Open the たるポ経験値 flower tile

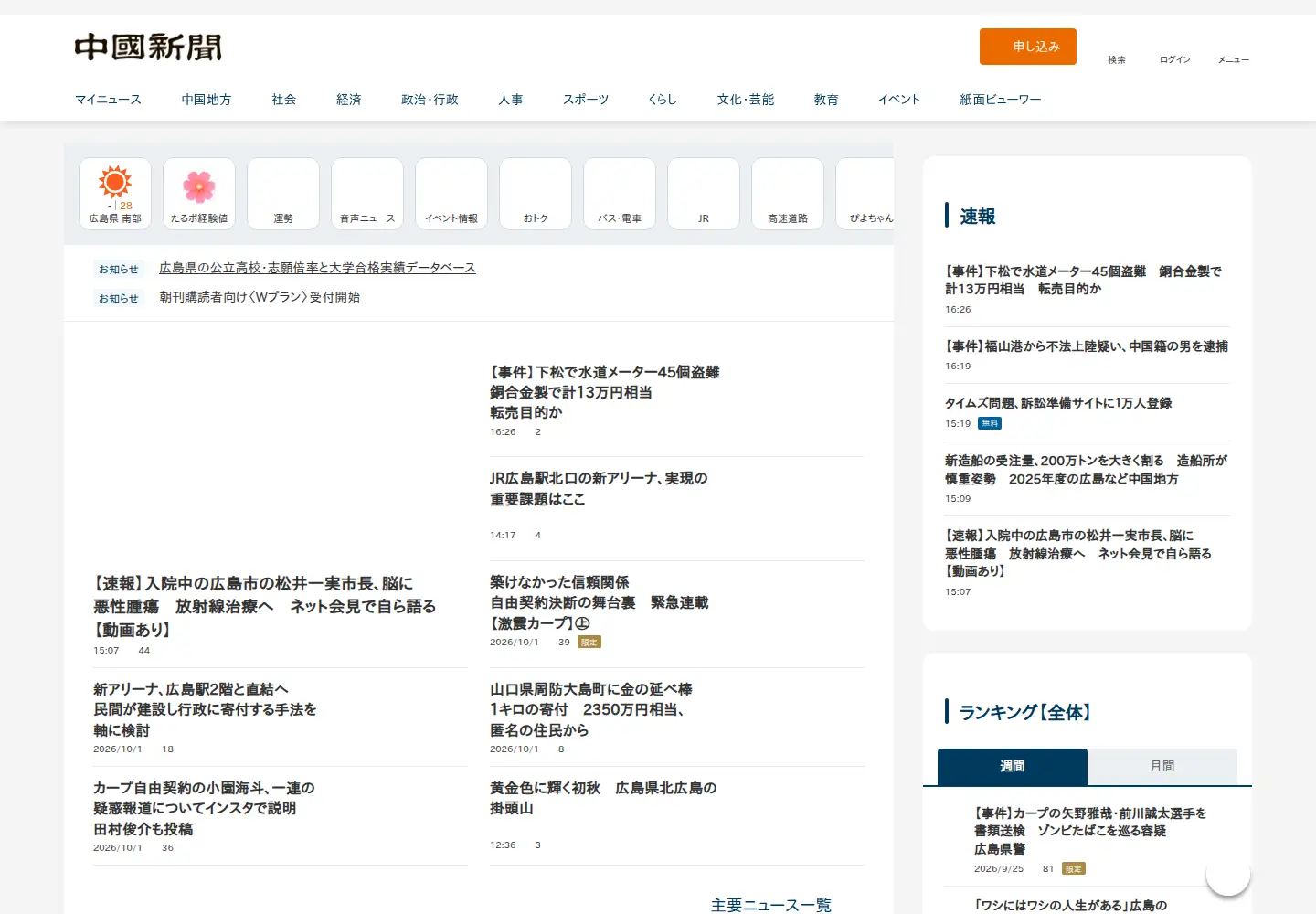pos(199,194)
